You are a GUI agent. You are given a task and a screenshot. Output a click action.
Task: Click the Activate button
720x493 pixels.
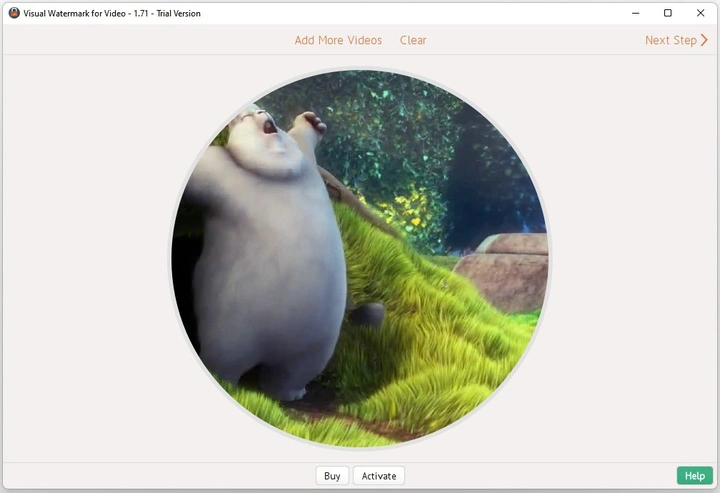pyautogui.click(x=379, y=476)
